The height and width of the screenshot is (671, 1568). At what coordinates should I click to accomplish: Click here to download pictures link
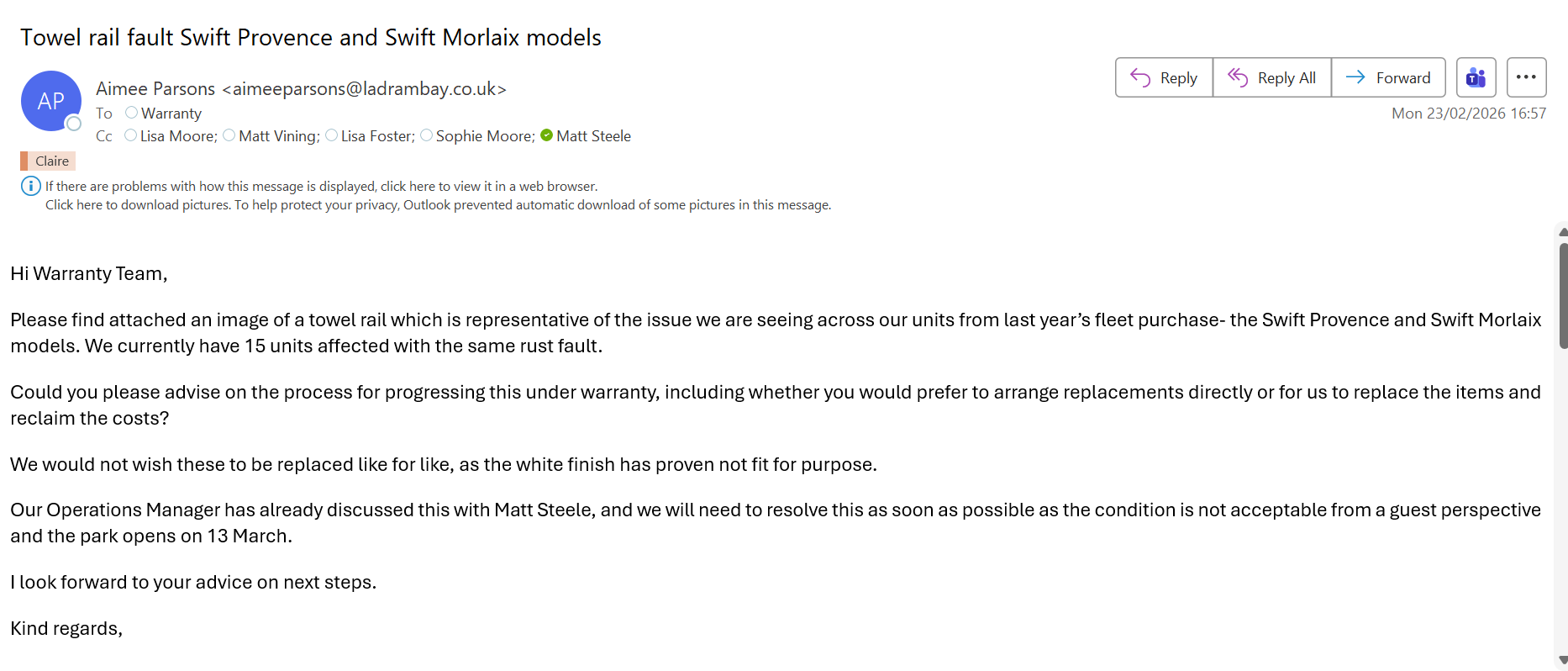137,204
